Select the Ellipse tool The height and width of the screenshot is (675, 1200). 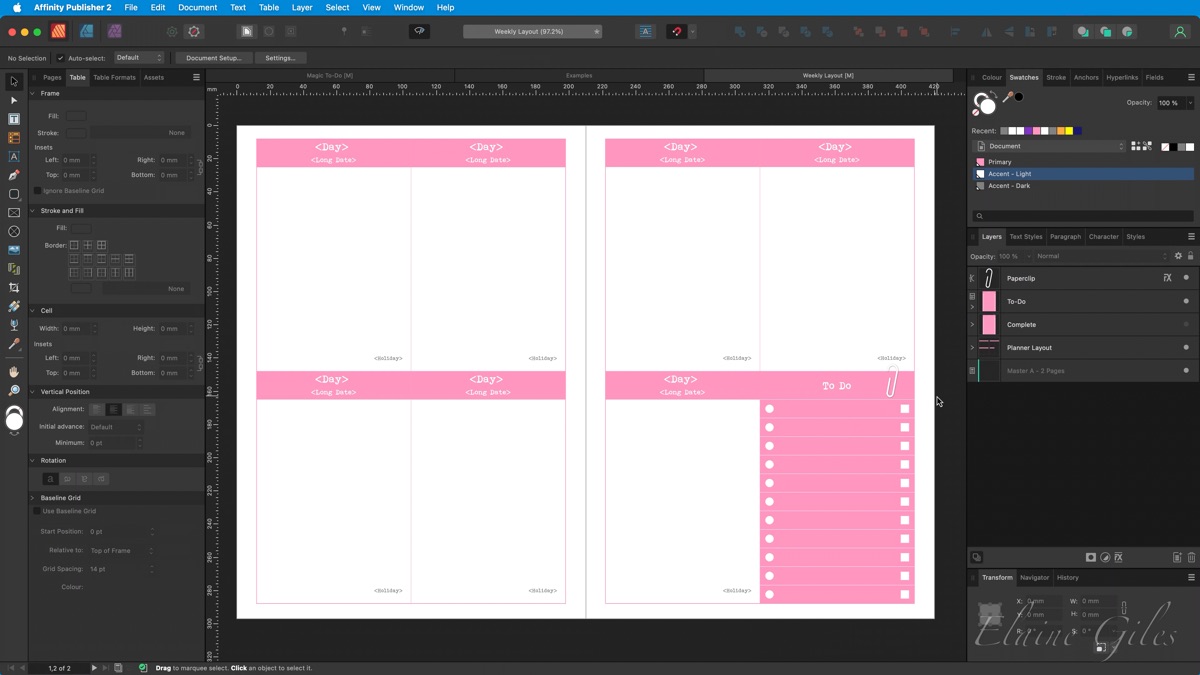(x=14, y=231)
